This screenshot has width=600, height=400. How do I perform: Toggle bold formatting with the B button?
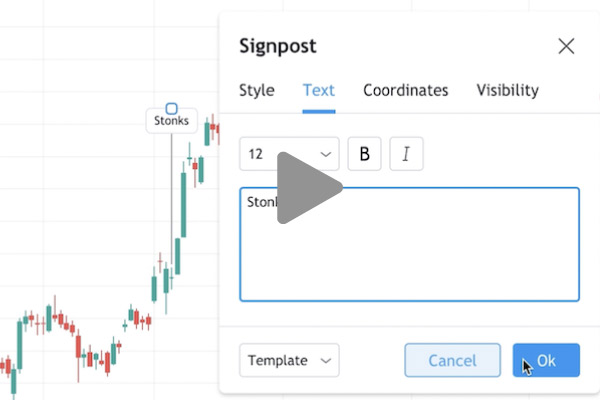(364, 154)
